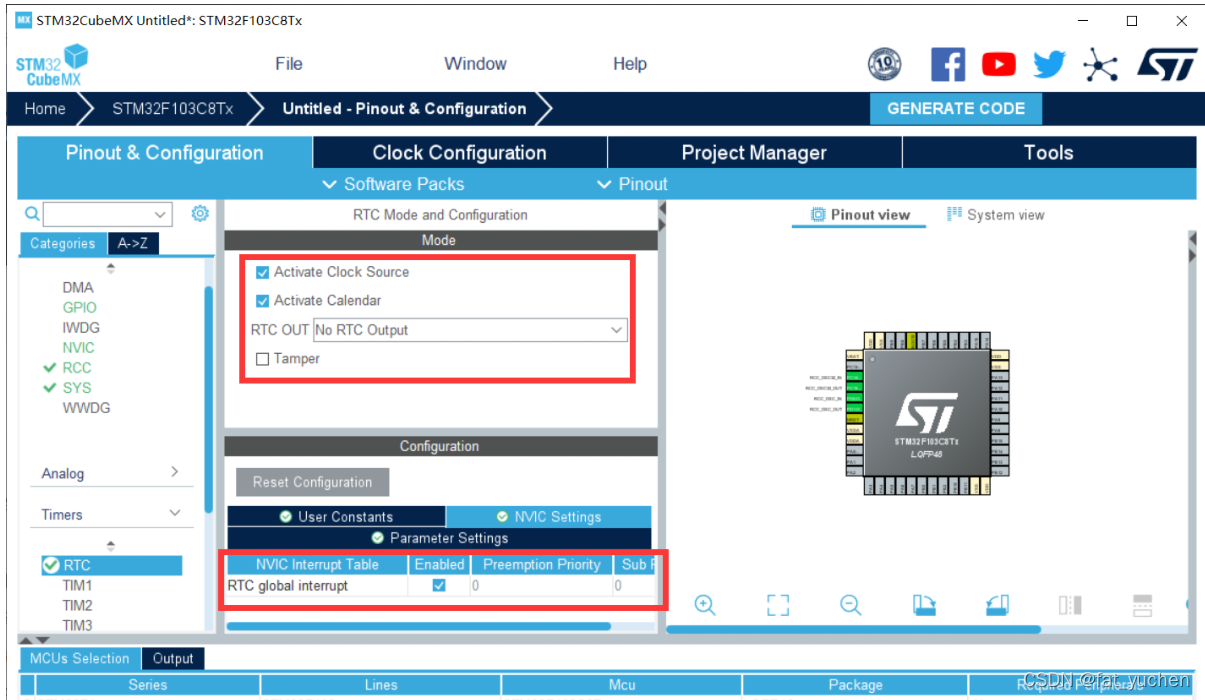Open the ST community network icon

(x=1101, y=66)
